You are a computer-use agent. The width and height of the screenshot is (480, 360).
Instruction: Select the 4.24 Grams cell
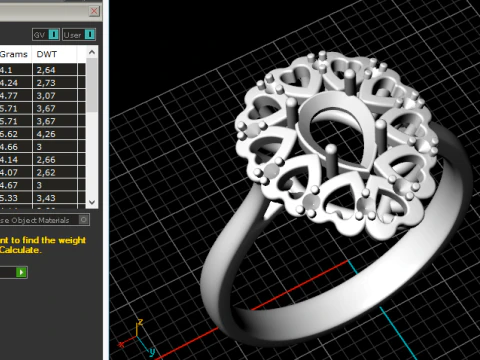point(15,83)
